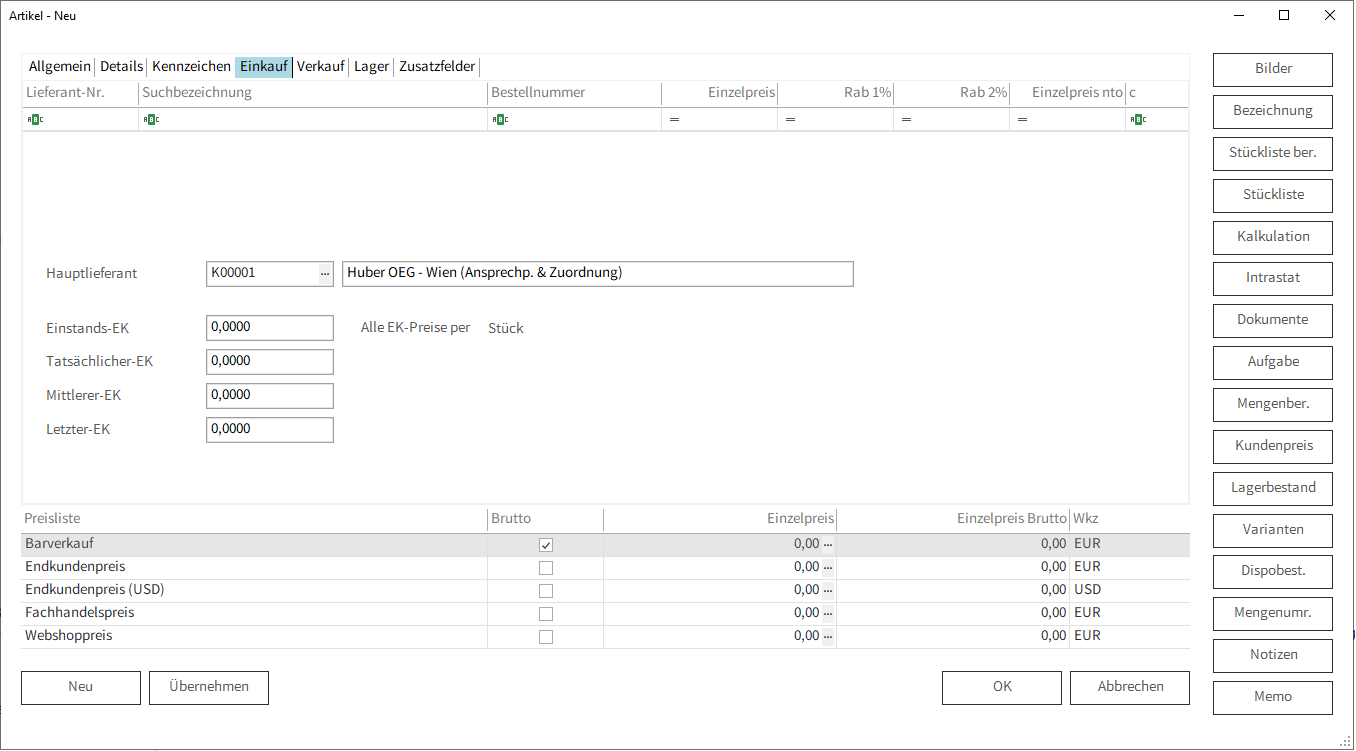This screenshot has width=1356, height=751.
Task: Click the Kundenpreis button
Action: click(1273, 446)
